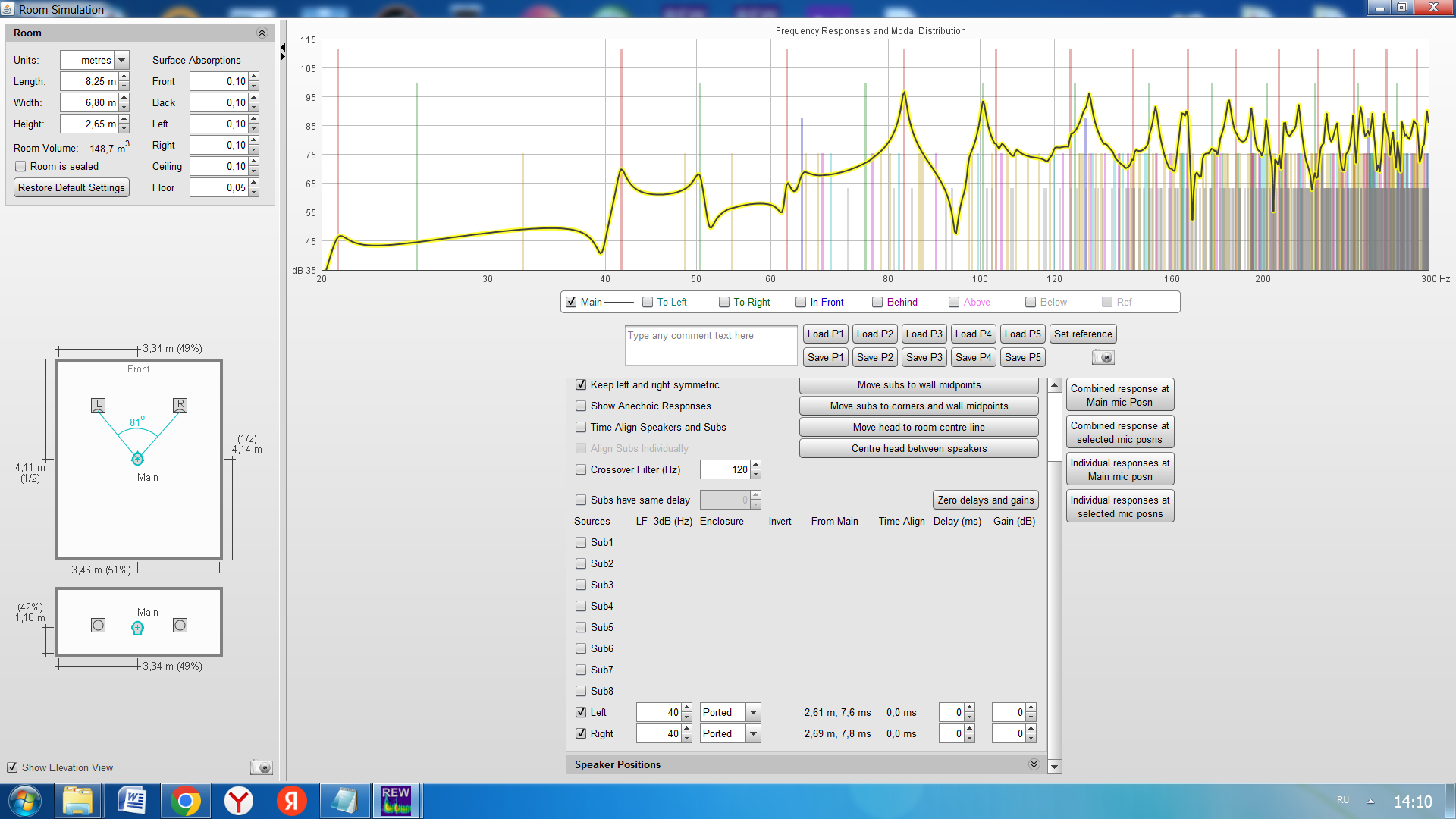Screen dimensions: 1456x819
Task: Click the comment text field
Action: click(711, 345)
